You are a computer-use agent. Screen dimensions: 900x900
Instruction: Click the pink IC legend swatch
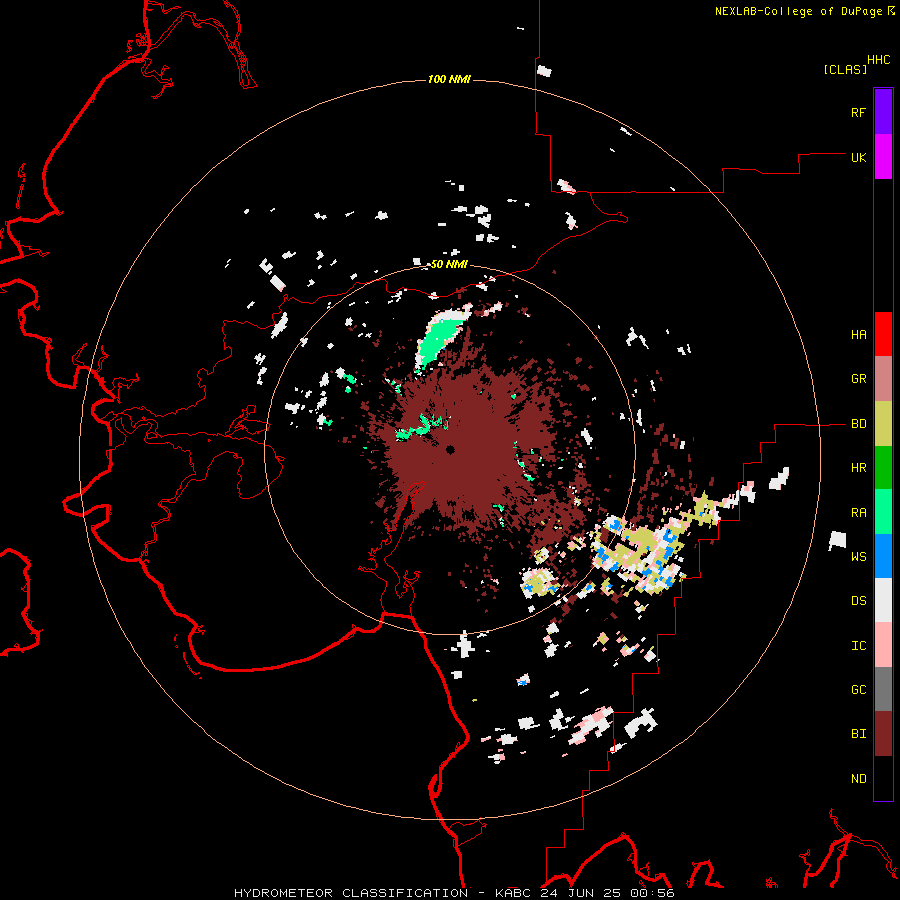(883, 645)
